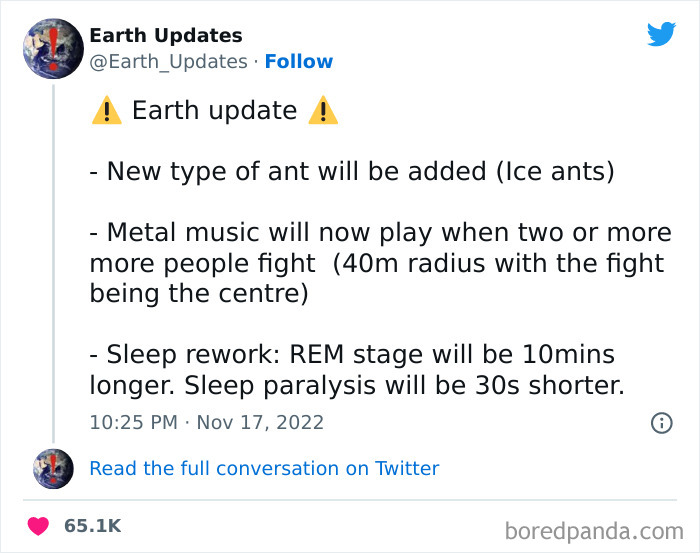Image resolution: width=700 pixels, height=553 pixels.
Task: Open the @Earth_Updates handle
Action: click(x=168, y=62)
